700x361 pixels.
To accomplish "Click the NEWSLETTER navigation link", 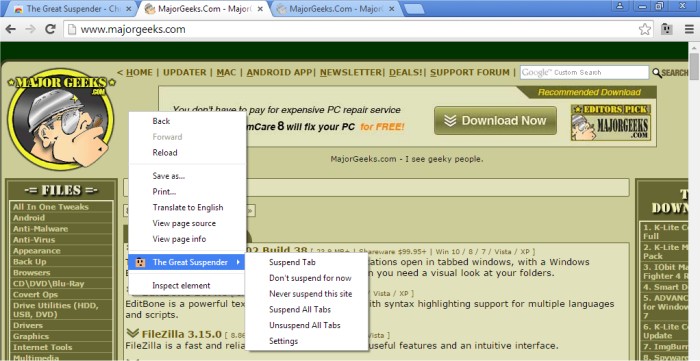I will coord(351,72).
